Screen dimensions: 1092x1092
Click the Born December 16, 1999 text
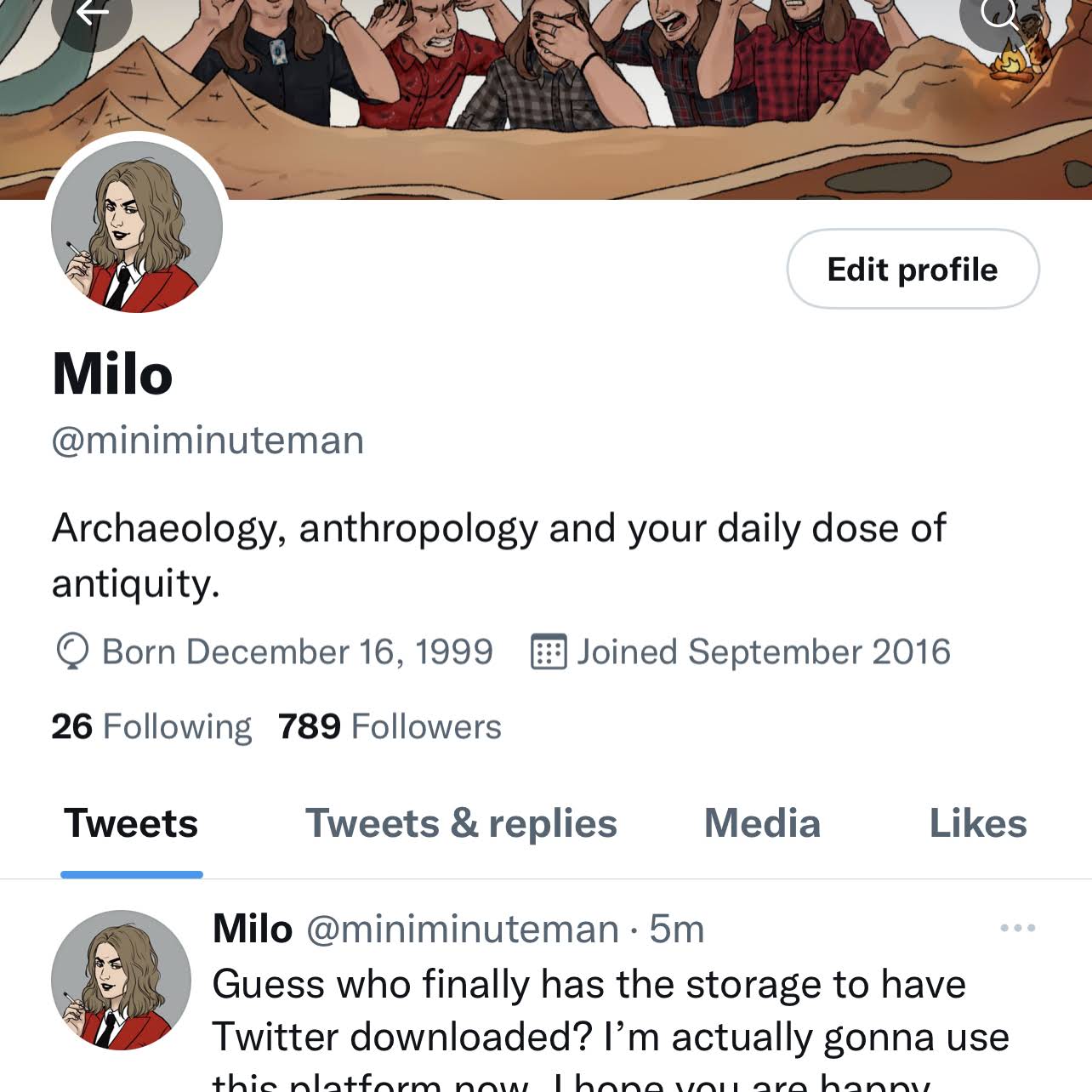298,652
